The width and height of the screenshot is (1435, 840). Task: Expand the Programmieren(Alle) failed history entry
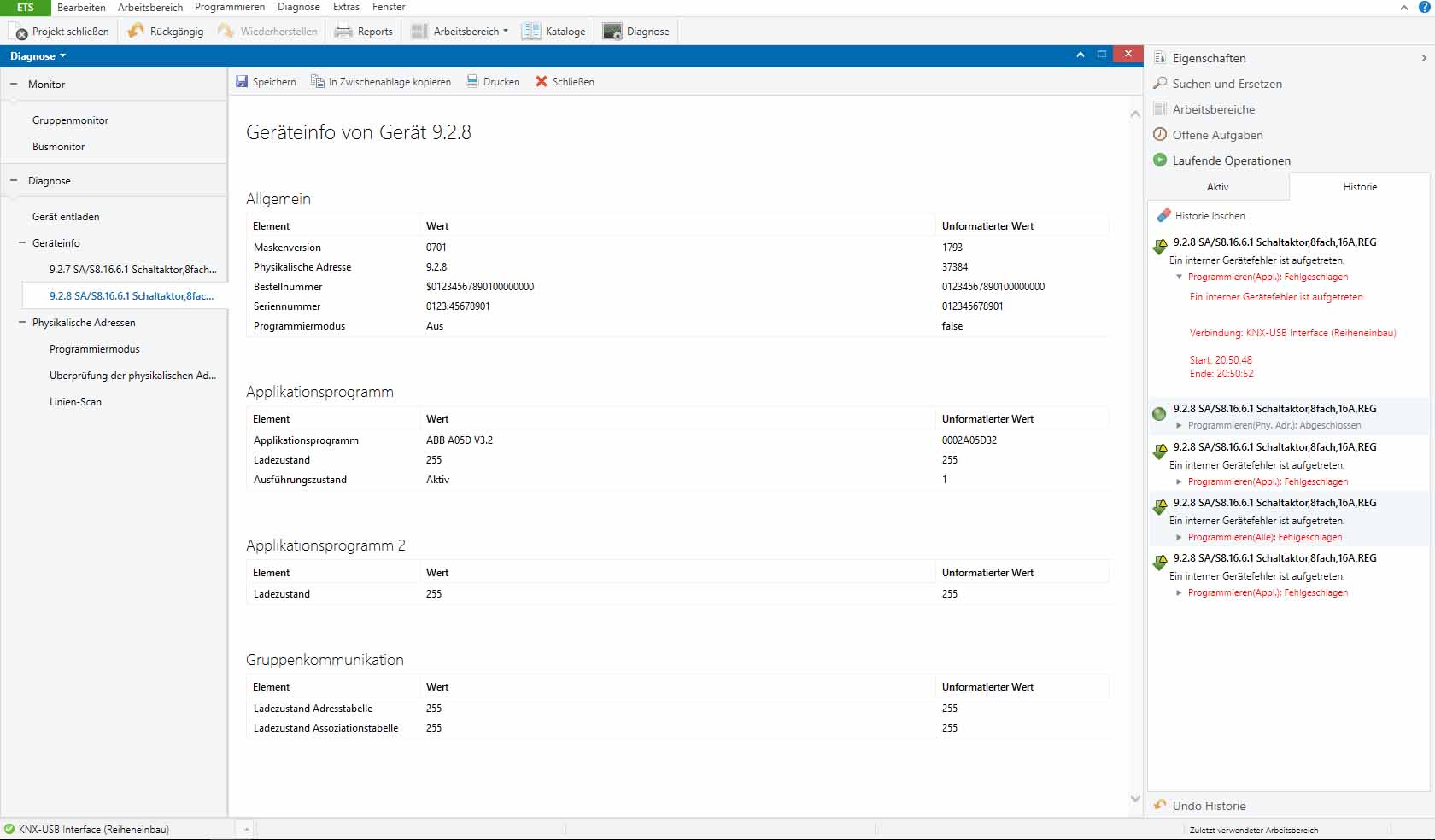coord(1180,538)
